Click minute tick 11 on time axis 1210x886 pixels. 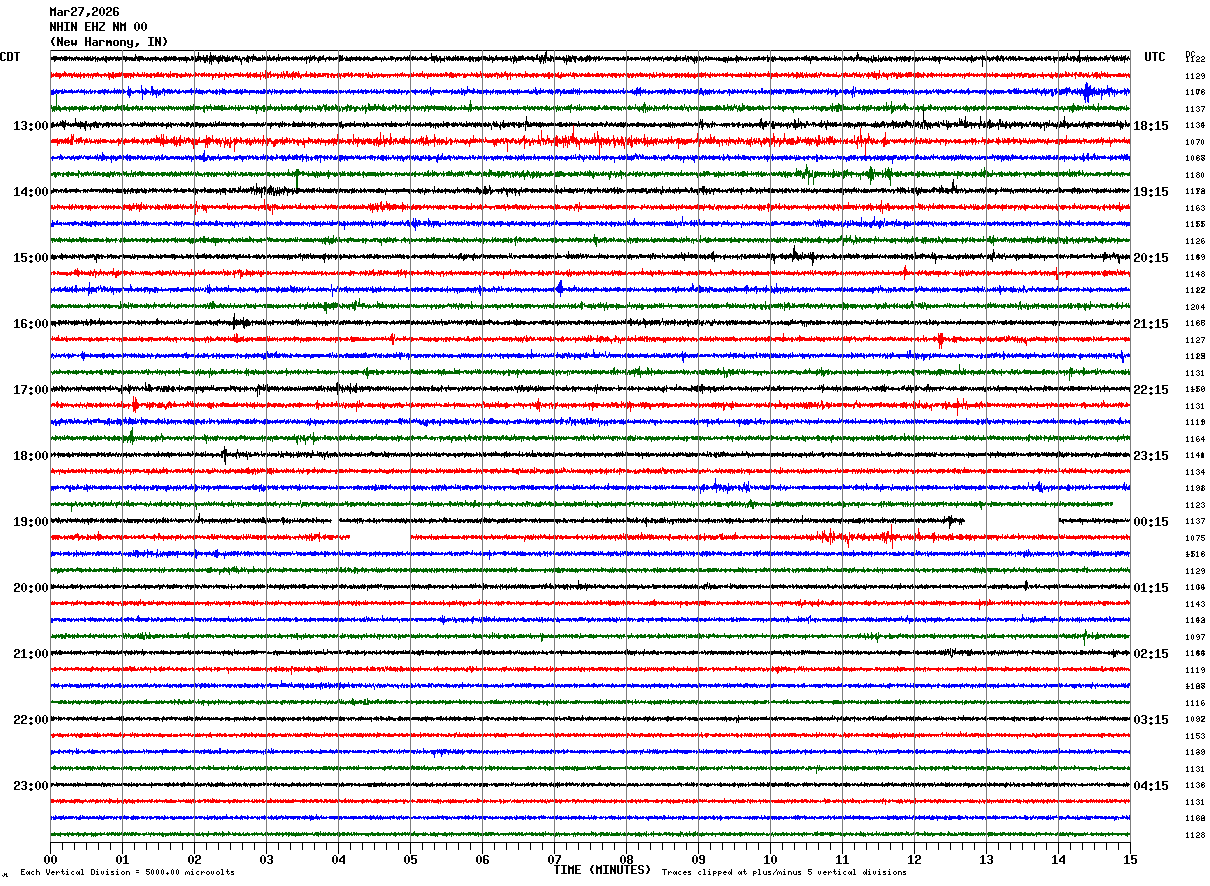pyautogui.click(x=842, y=859)
